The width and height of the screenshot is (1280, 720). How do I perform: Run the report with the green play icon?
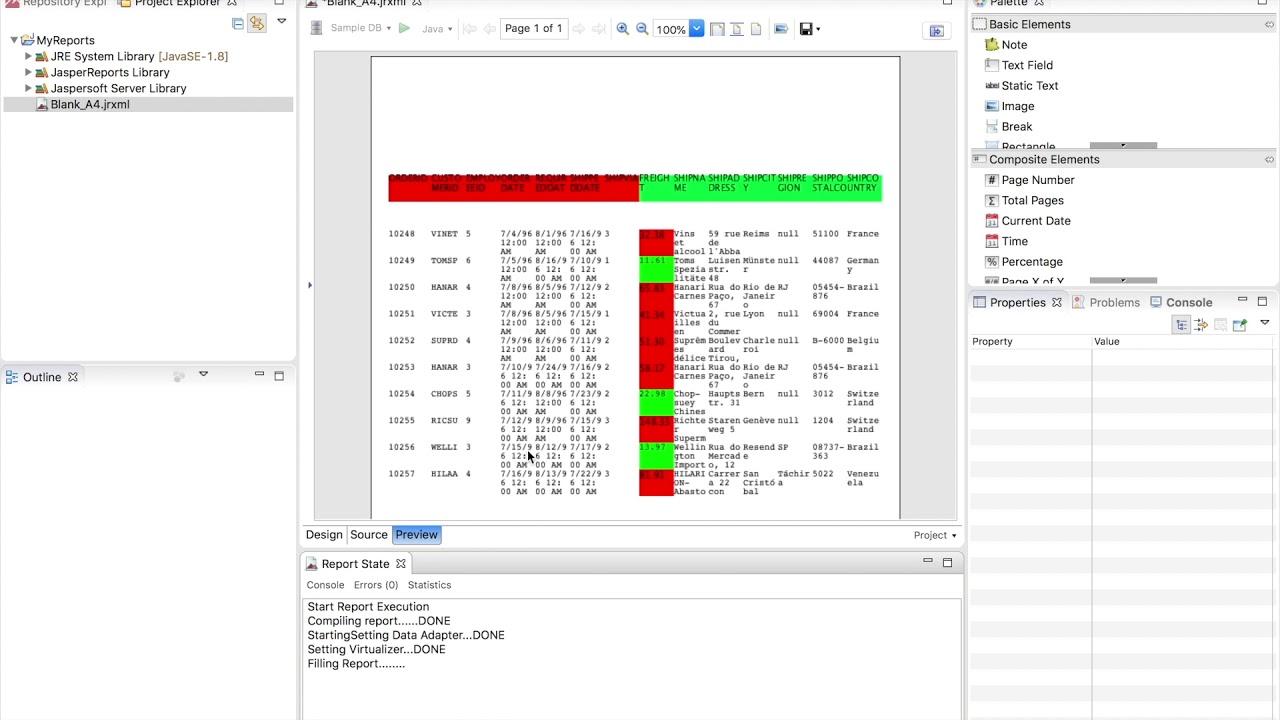tap(404, 28)
